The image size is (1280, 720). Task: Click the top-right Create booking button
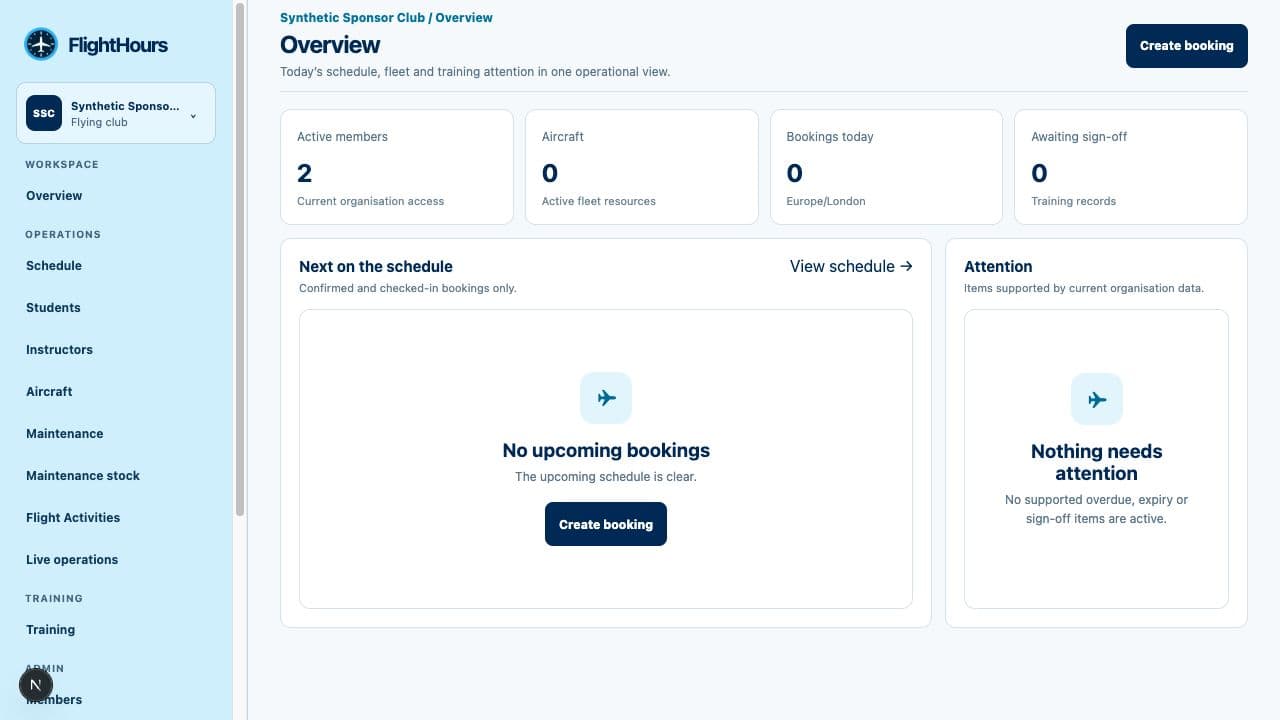point(1187,46)
